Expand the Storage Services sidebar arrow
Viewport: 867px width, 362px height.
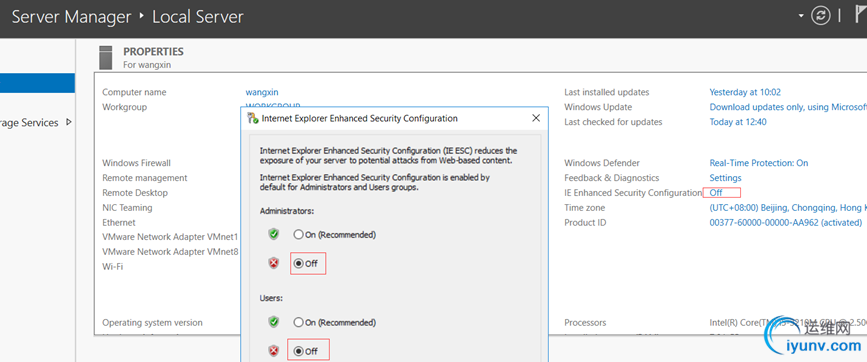[x=69, y=122]
